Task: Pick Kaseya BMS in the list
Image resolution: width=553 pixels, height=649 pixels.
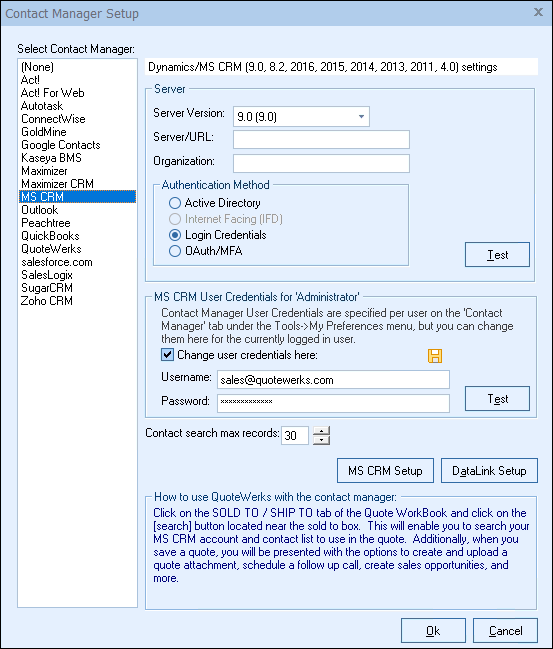Action: (x=77, y=158)
